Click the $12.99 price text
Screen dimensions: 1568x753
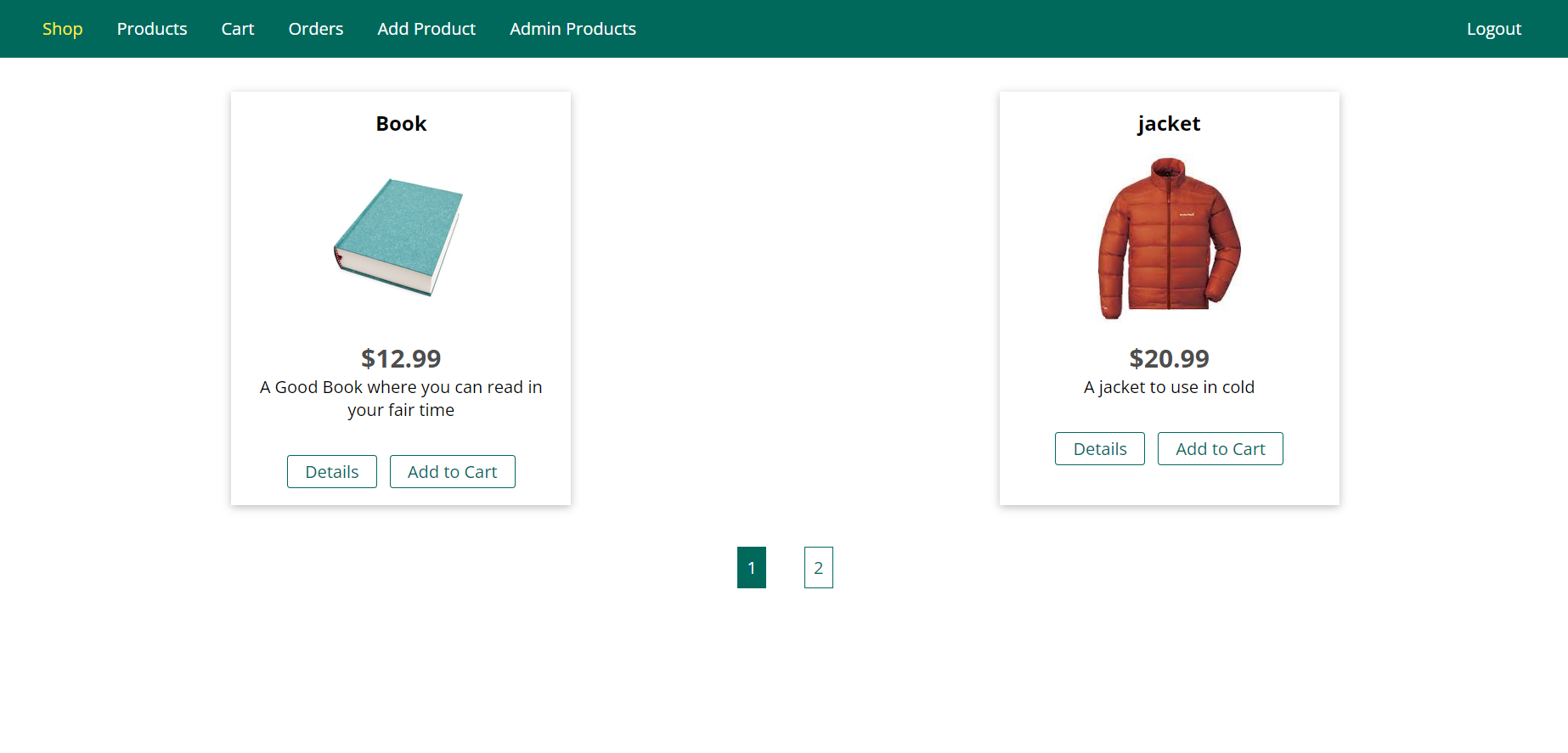pyautogui.click(x=401, y=358)
